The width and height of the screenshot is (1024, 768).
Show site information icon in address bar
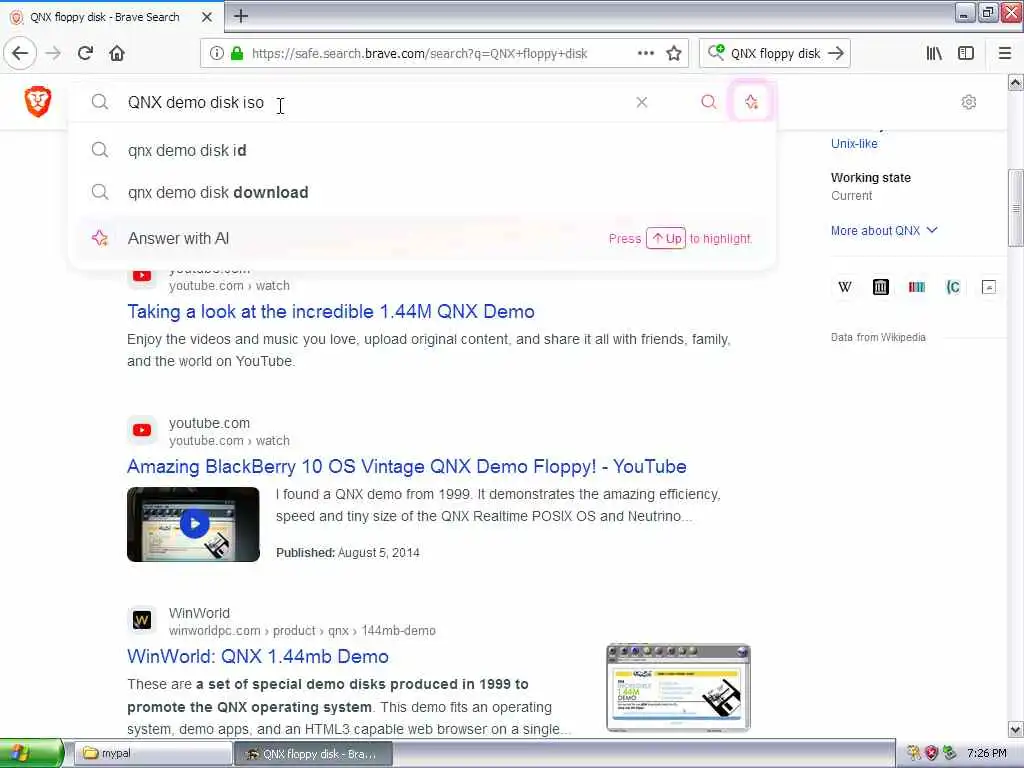[217, 54]
